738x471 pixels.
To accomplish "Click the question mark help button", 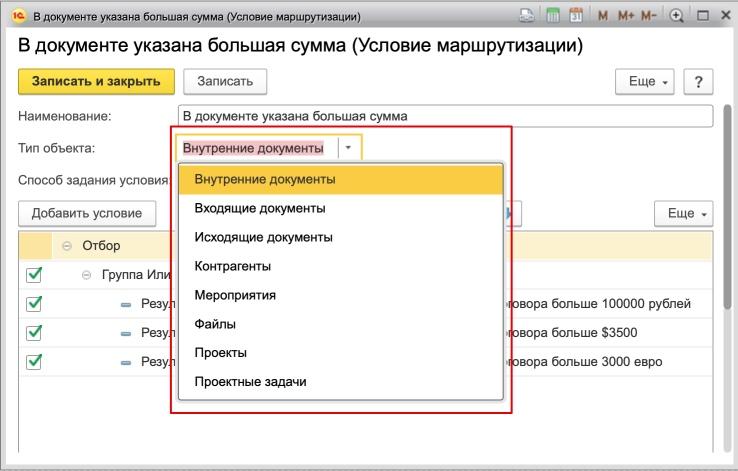I will tap(698, 82).
